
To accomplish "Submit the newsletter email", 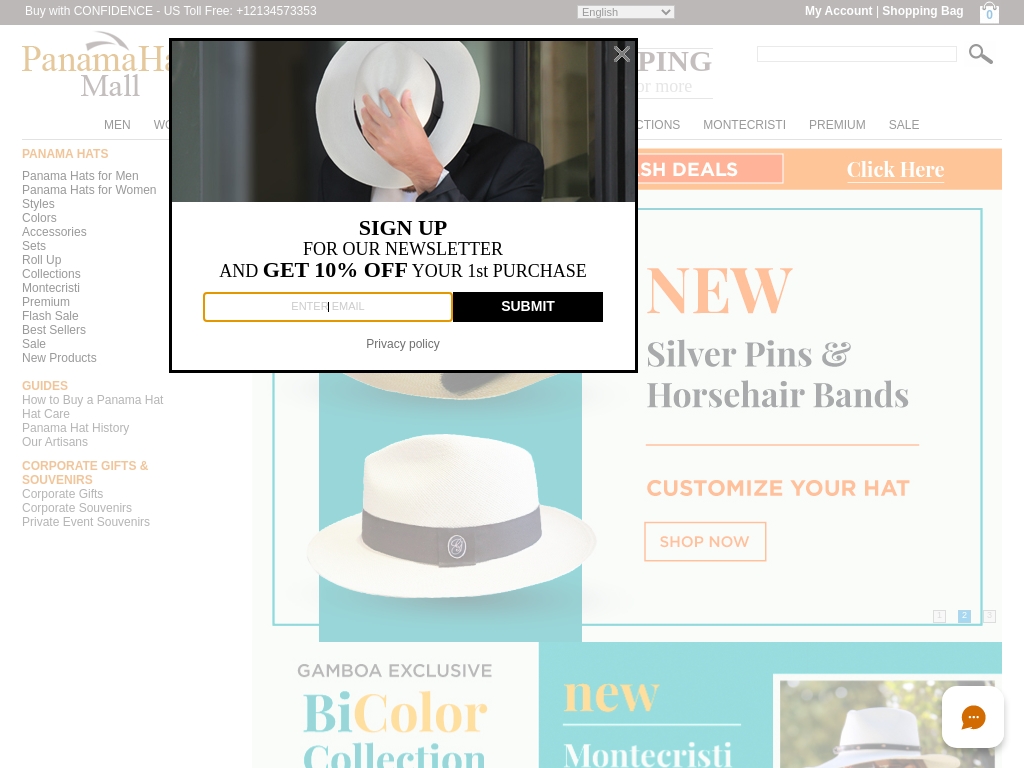I will click(528, 307).
